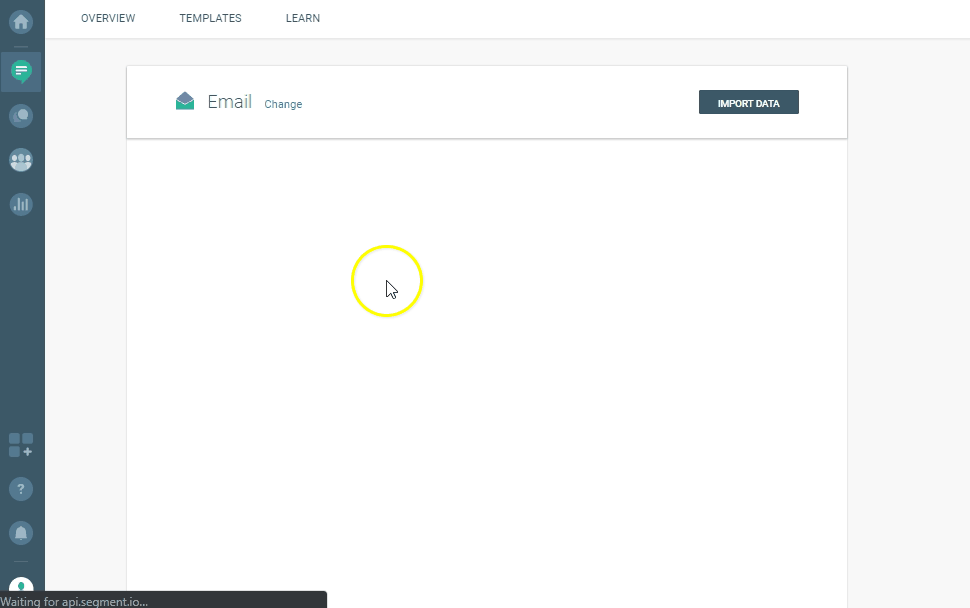Open the Help question mark icon

coord(21,489)
